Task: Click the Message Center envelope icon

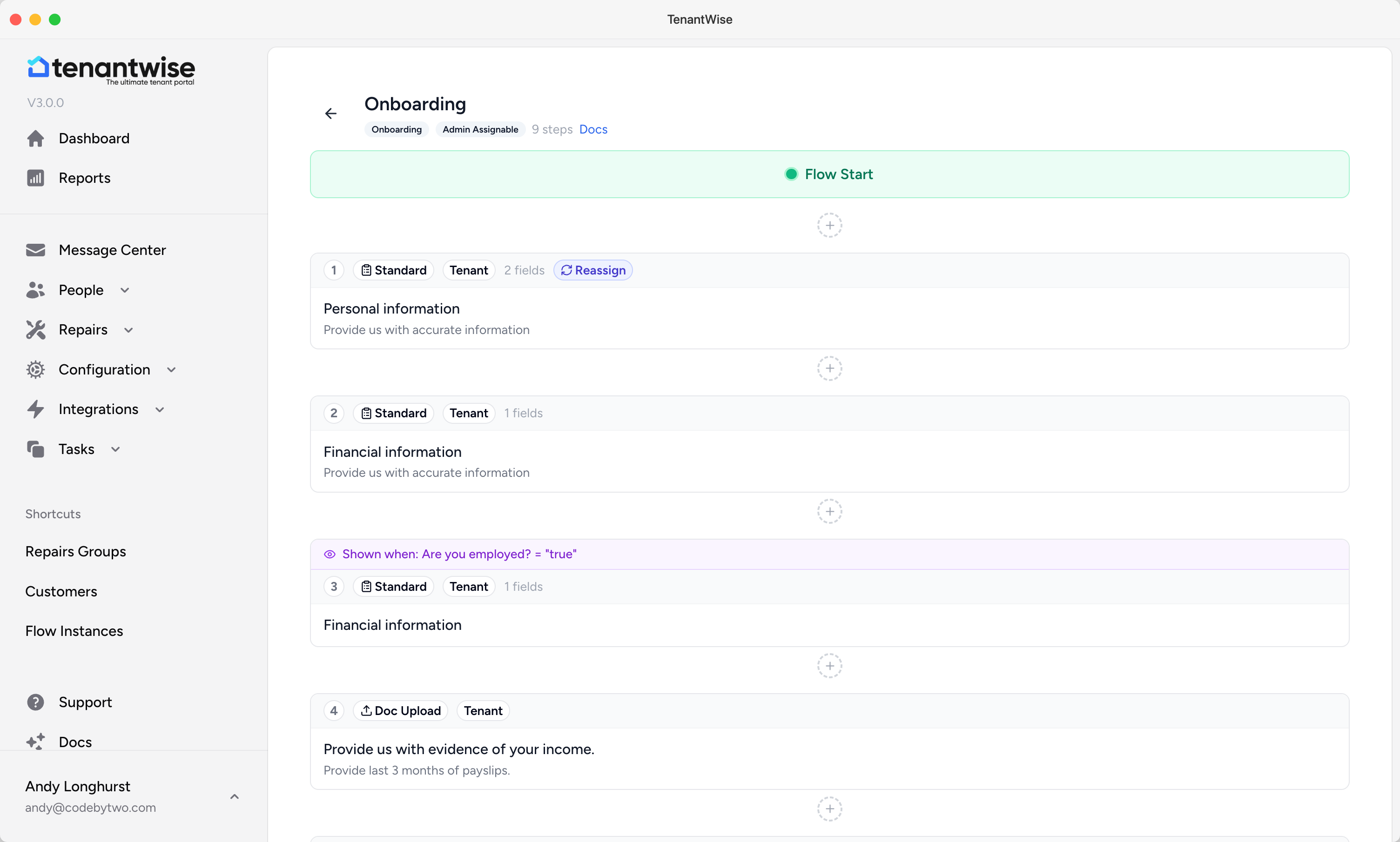Action: 35,250
